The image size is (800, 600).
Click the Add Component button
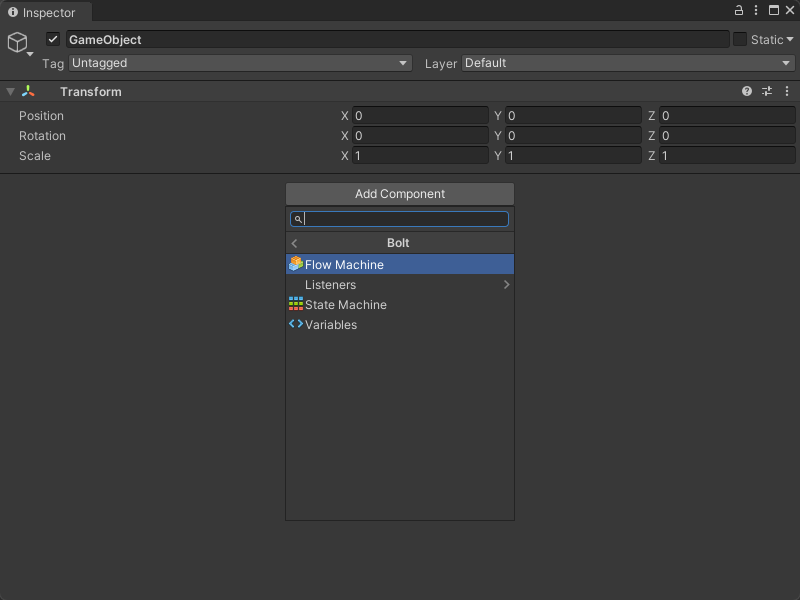[400, 194]
